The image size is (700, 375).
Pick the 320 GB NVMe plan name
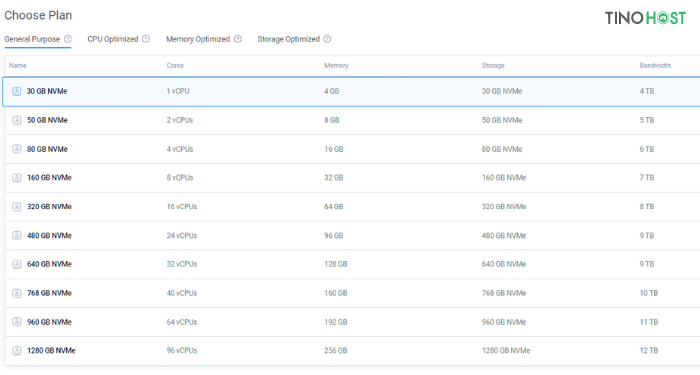pos(49,207)
